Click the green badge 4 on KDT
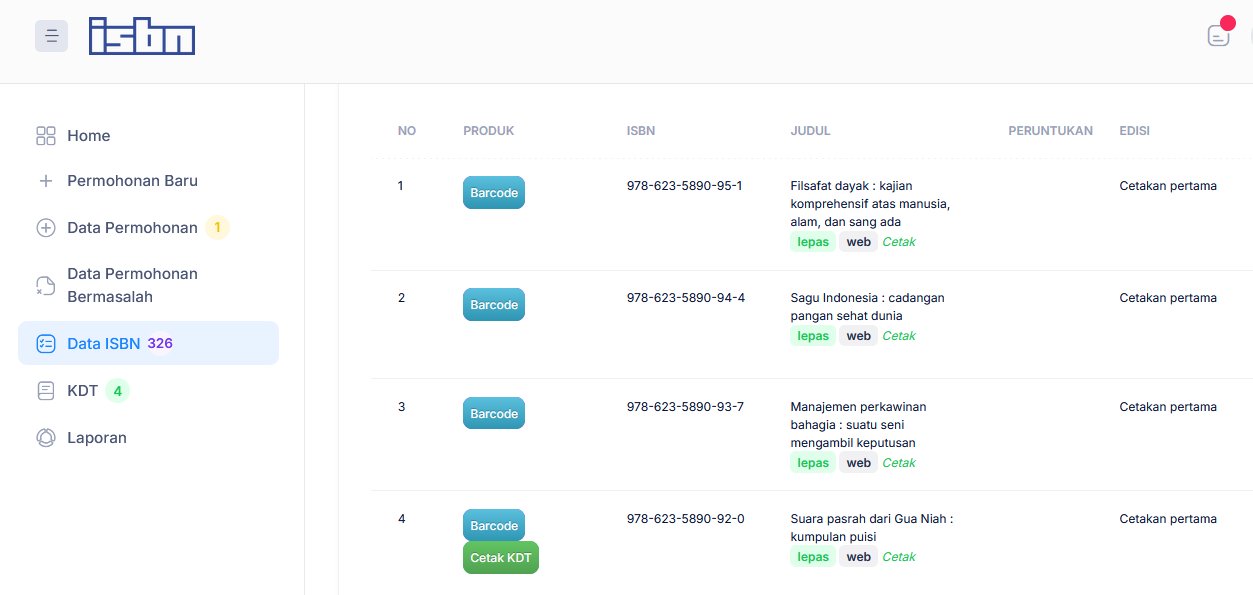The height and width of the screenshot is (595, 1253). coord(117,391)
